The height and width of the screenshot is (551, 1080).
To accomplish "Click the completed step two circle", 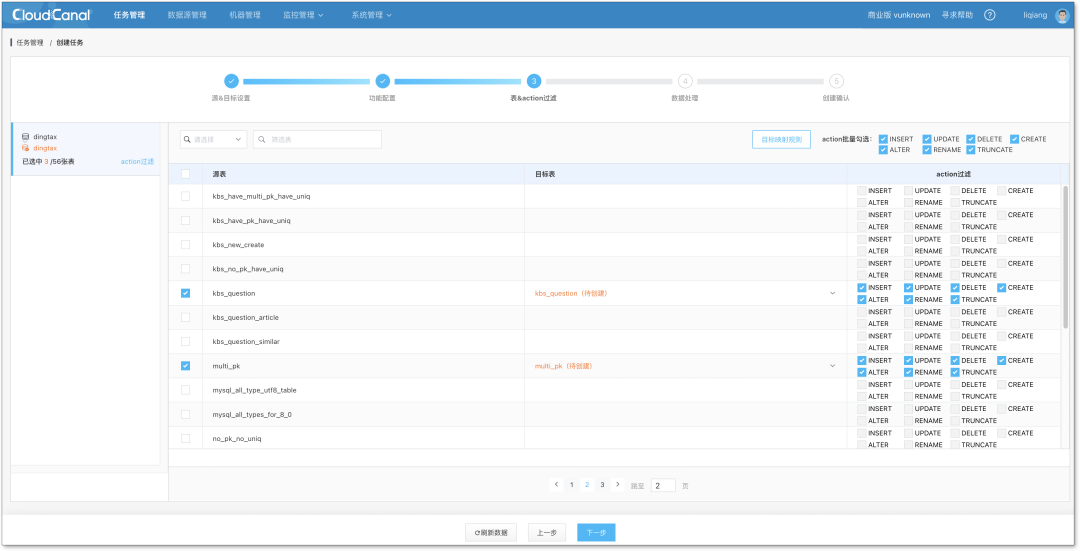I will click(382, 81).
